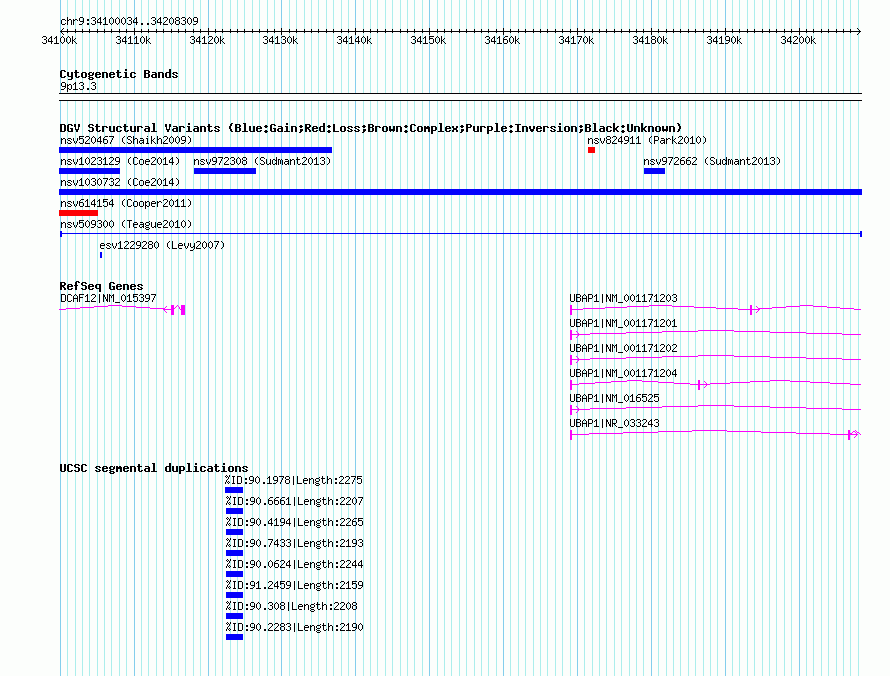Select the 9p13.3 band label
The height and width of the screenshot is (676, 890).
78,86
